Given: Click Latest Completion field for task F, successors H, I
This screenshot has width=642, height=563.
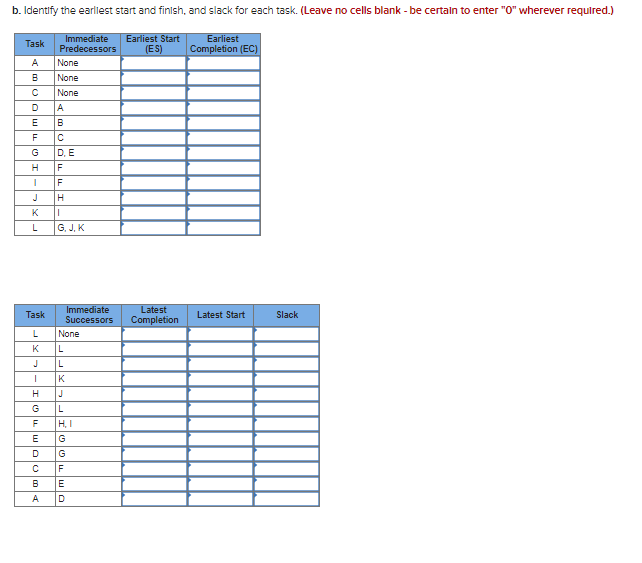Looking at the screenshot, I should pos(154,424).
